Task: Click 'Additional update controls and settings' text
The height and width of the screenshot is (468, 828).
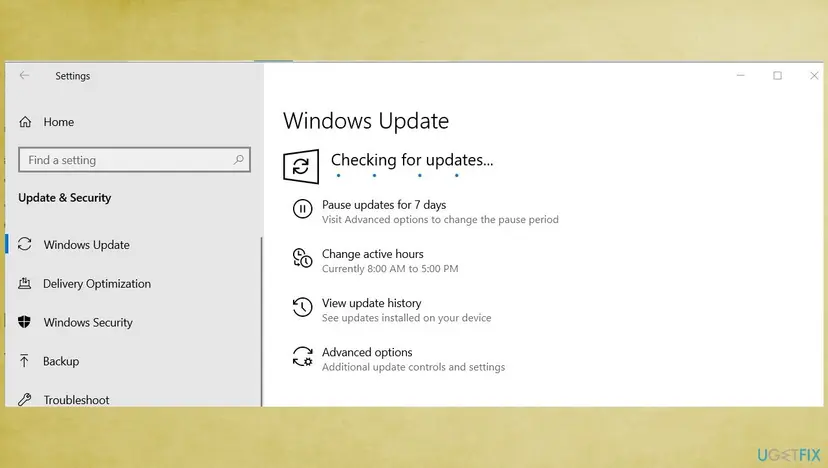Action: (x=413, y=367)
